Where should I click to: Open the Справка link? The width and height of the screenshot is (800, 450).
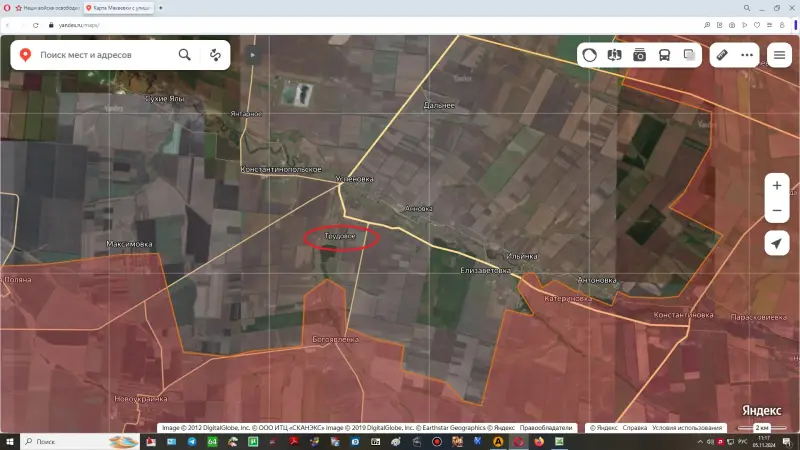[x=634, y=428]
